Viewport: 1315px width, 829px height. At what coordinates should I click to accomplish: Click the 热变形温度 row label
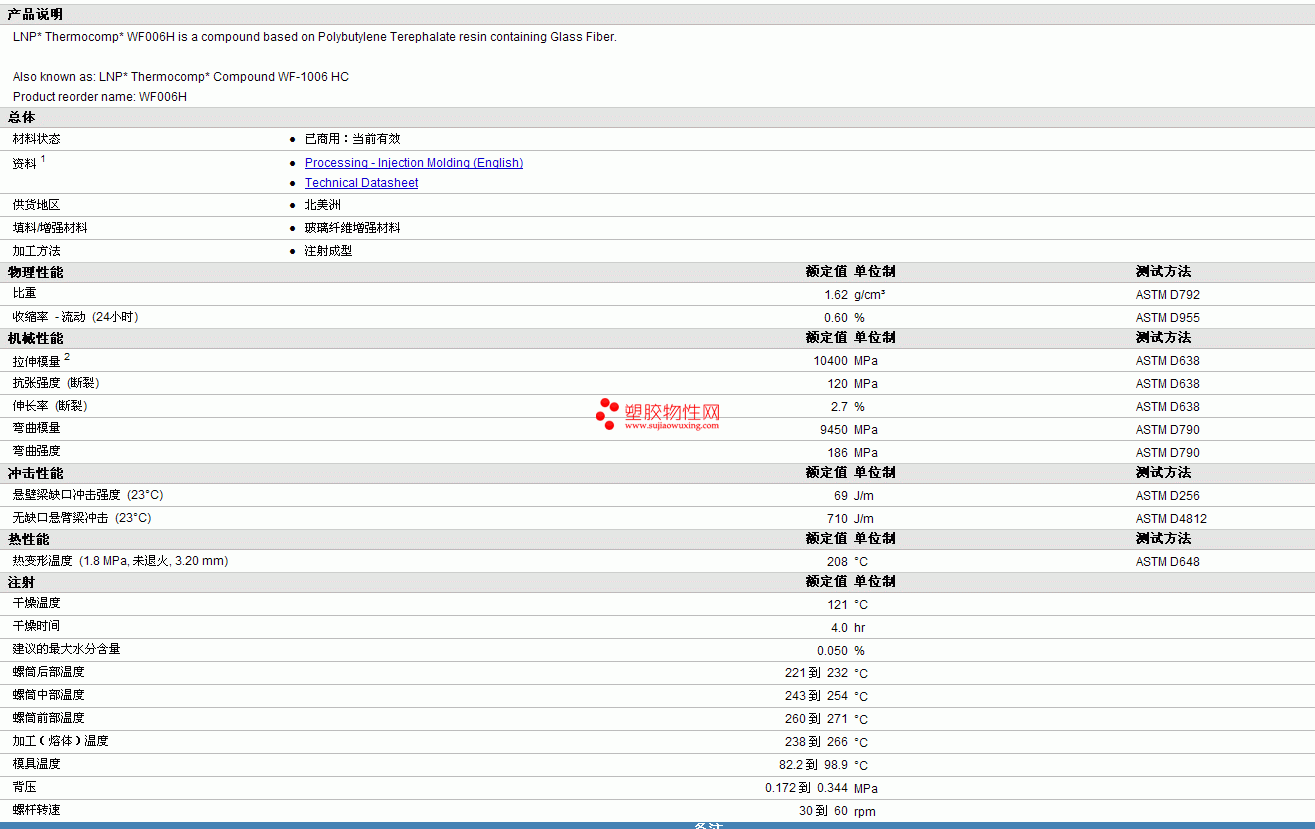pyautogui.click(x=120, y=561)
